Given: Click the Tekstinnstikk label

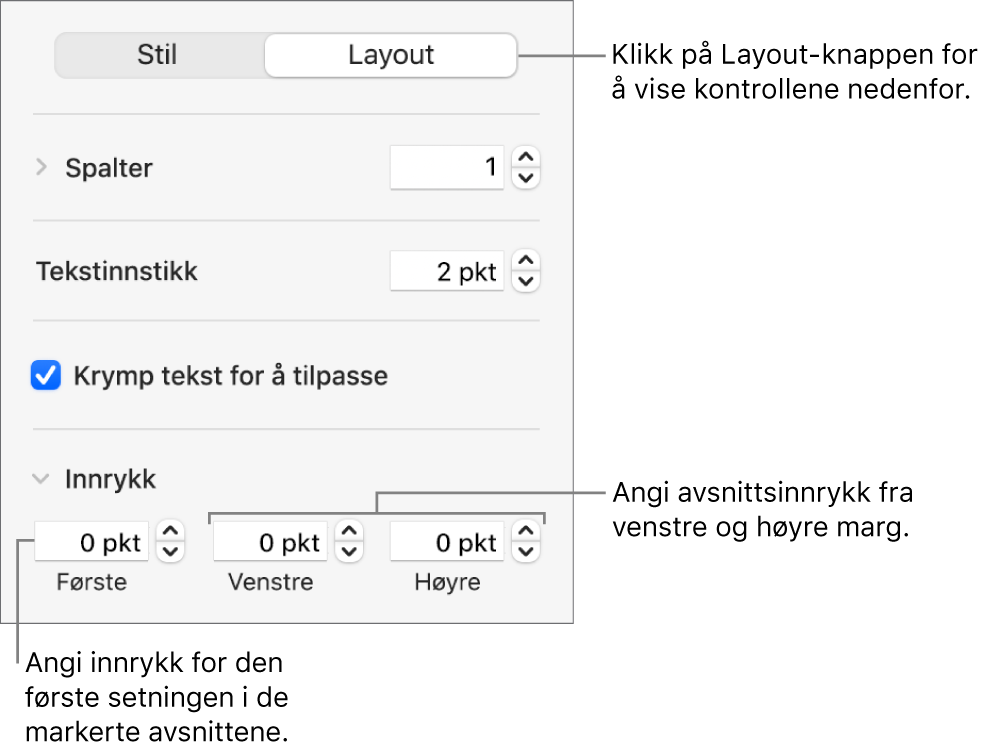Looking at the screenshot, I should coord(117,271).
